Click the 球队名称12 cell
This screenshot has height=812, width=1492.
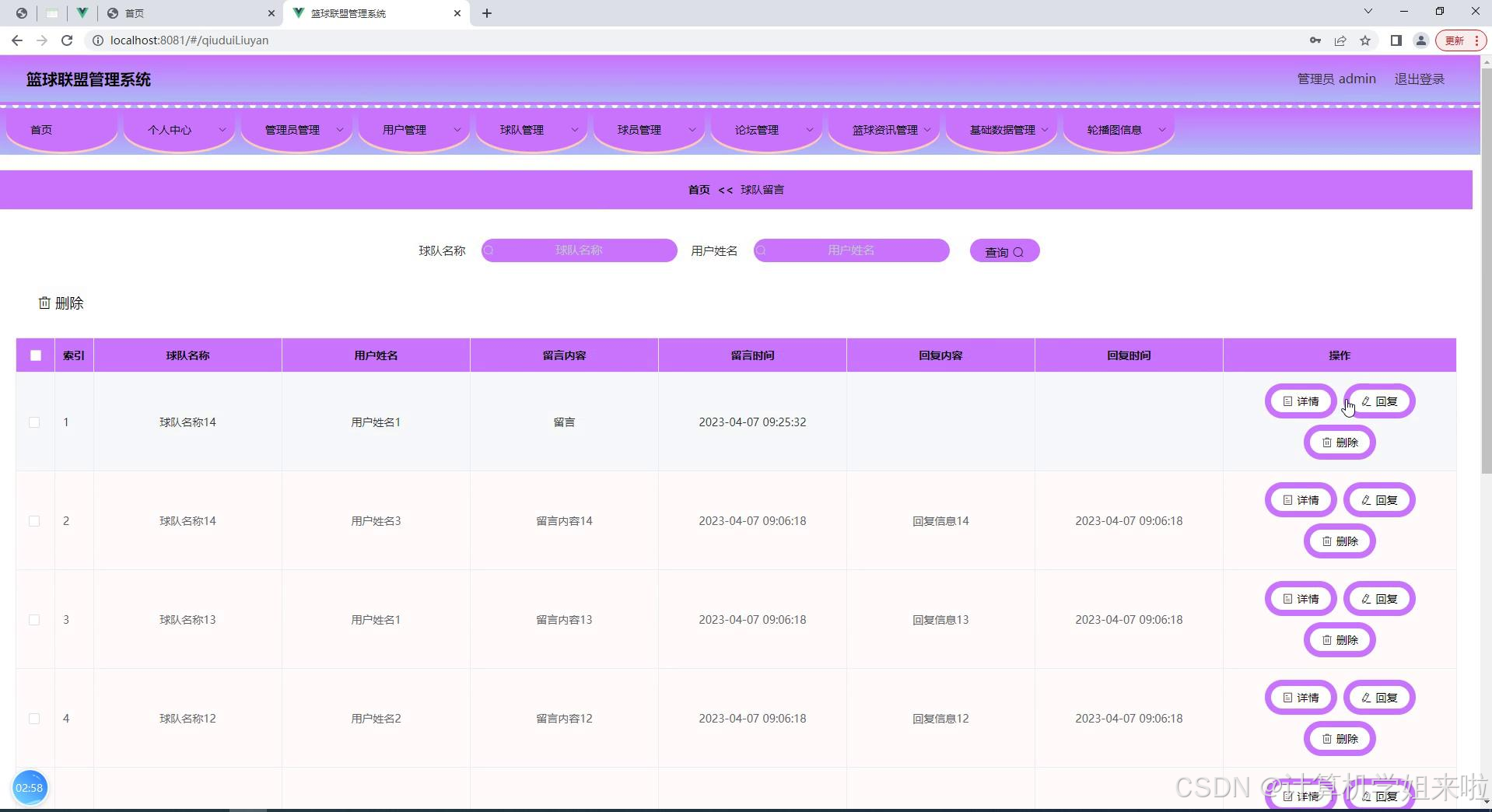[x=187, y=719]
